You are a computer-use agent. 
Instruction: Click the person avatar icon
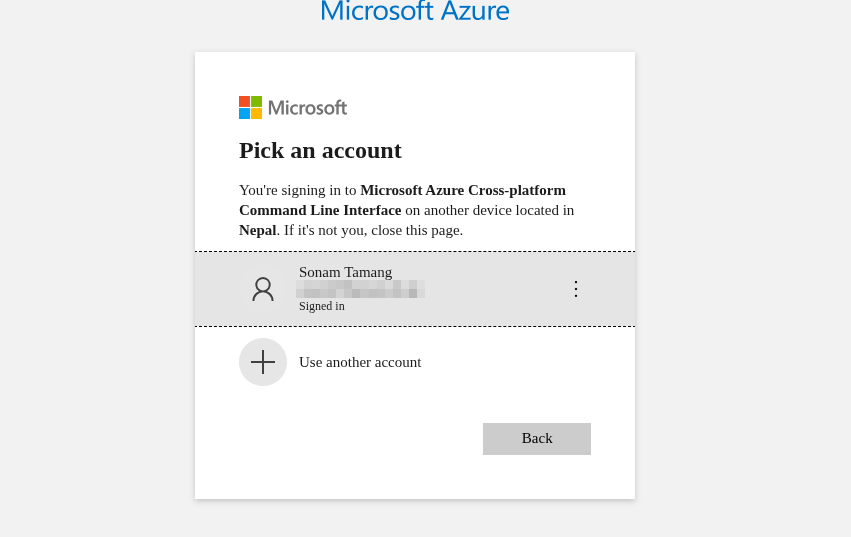[263, 289]
